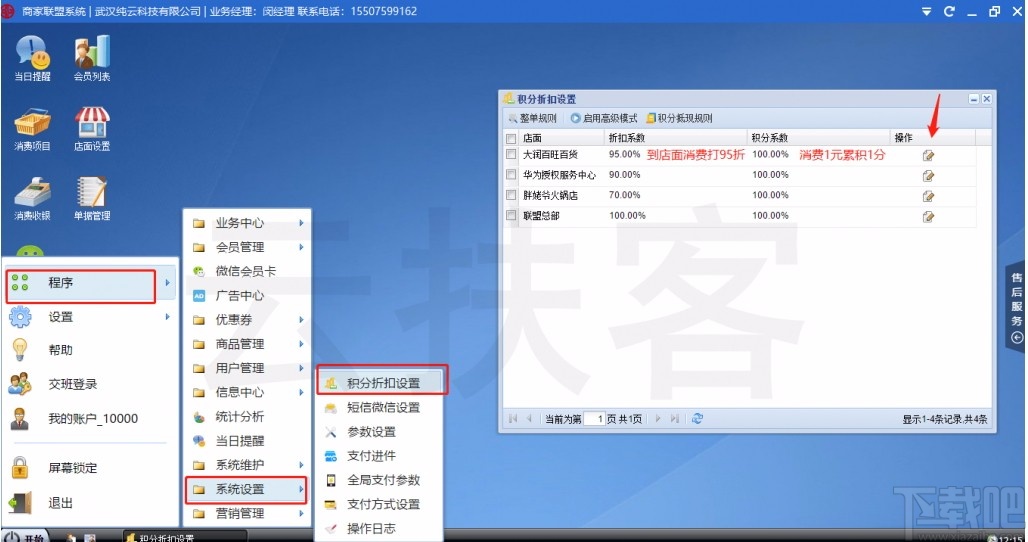Viewport: 1028px width, 542px height.
Task: Click the 70.00% discount cell
Action: click(624, 195)
